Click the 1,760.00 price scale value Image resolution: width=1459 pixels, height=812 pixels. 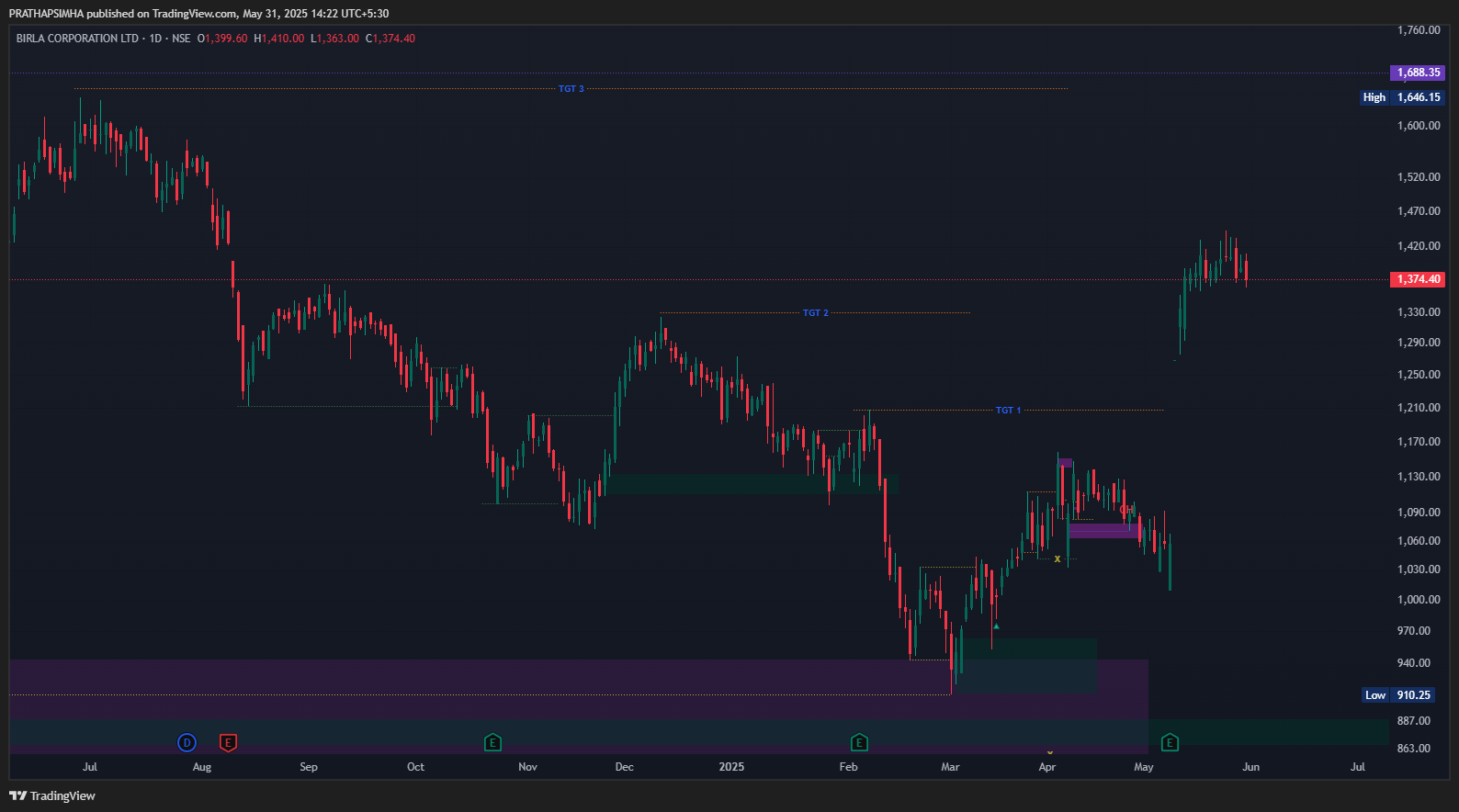[x=1419, y=30]
